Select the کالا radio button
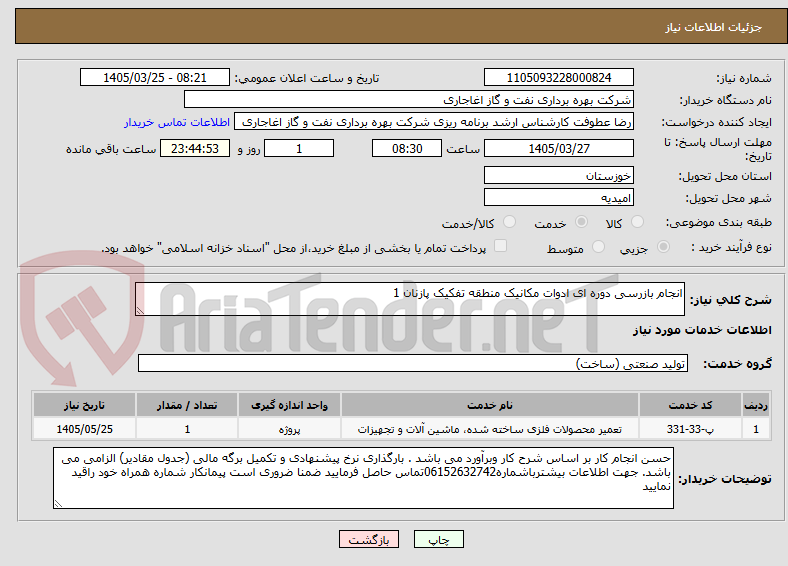This screenshot has height=566, width=788. tap(637, 222)
